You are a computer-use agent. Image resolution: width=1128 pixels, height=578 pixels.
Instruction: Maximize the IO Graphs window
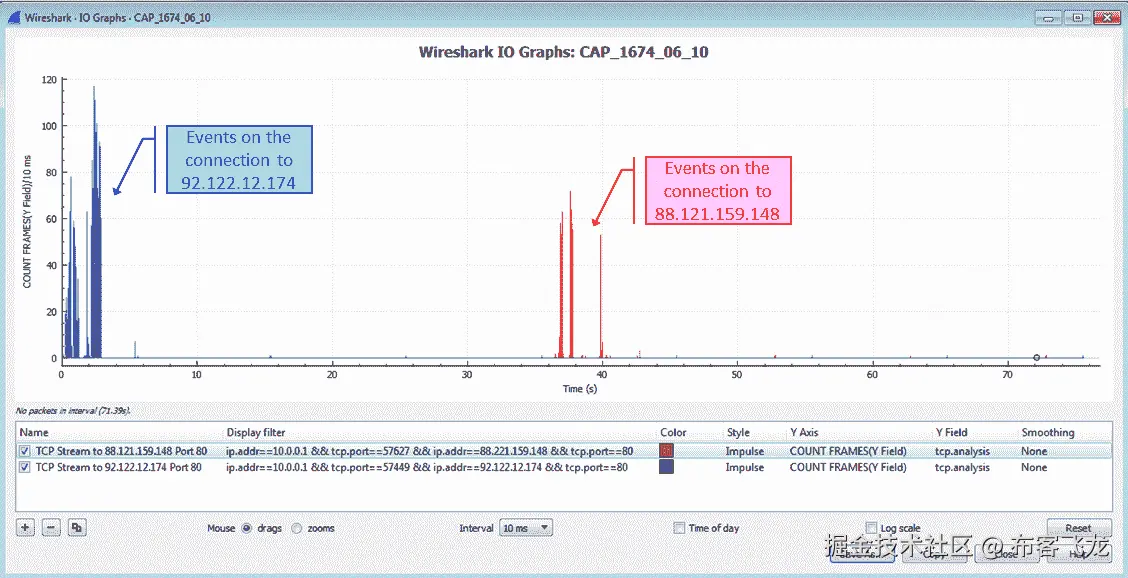[1077, 18]
